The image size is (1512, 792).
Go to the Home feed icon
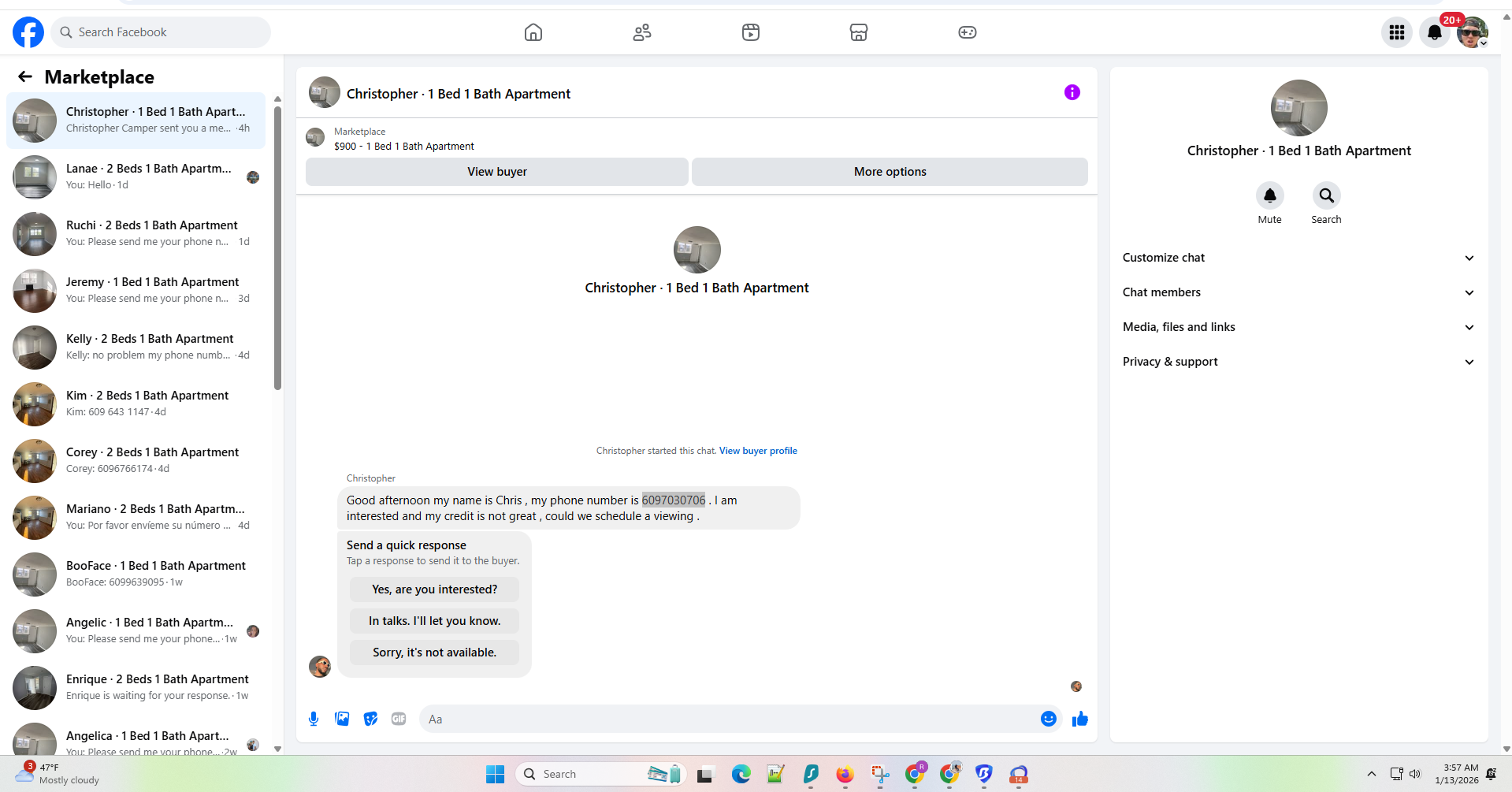pos(533,32)
